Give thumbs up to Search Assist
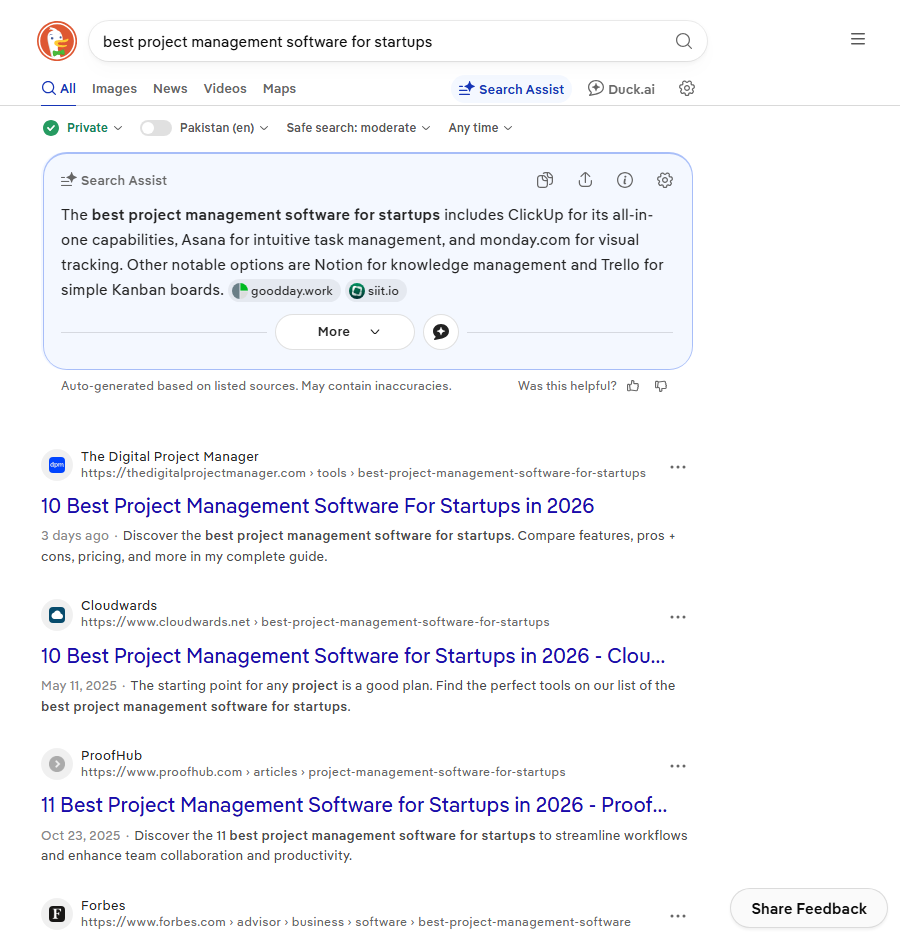900x940 pixels. [633, 386]
